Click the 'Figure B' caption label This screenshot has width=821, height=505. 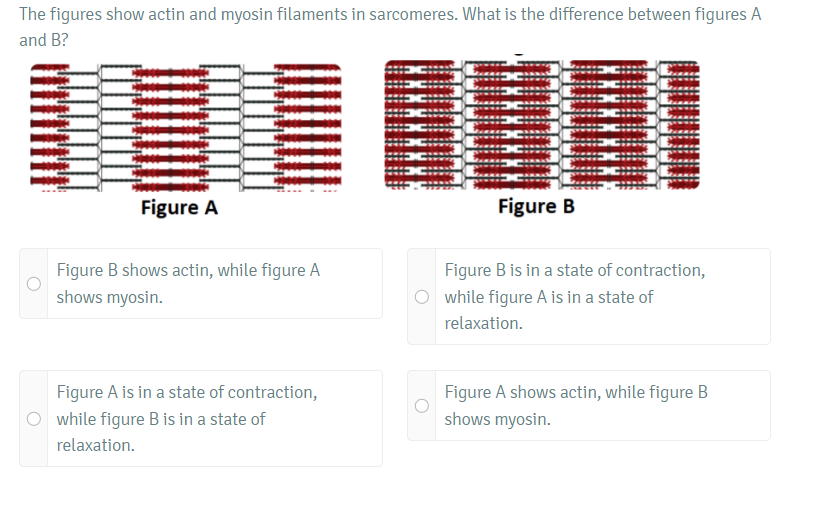(x=536, y=207)
